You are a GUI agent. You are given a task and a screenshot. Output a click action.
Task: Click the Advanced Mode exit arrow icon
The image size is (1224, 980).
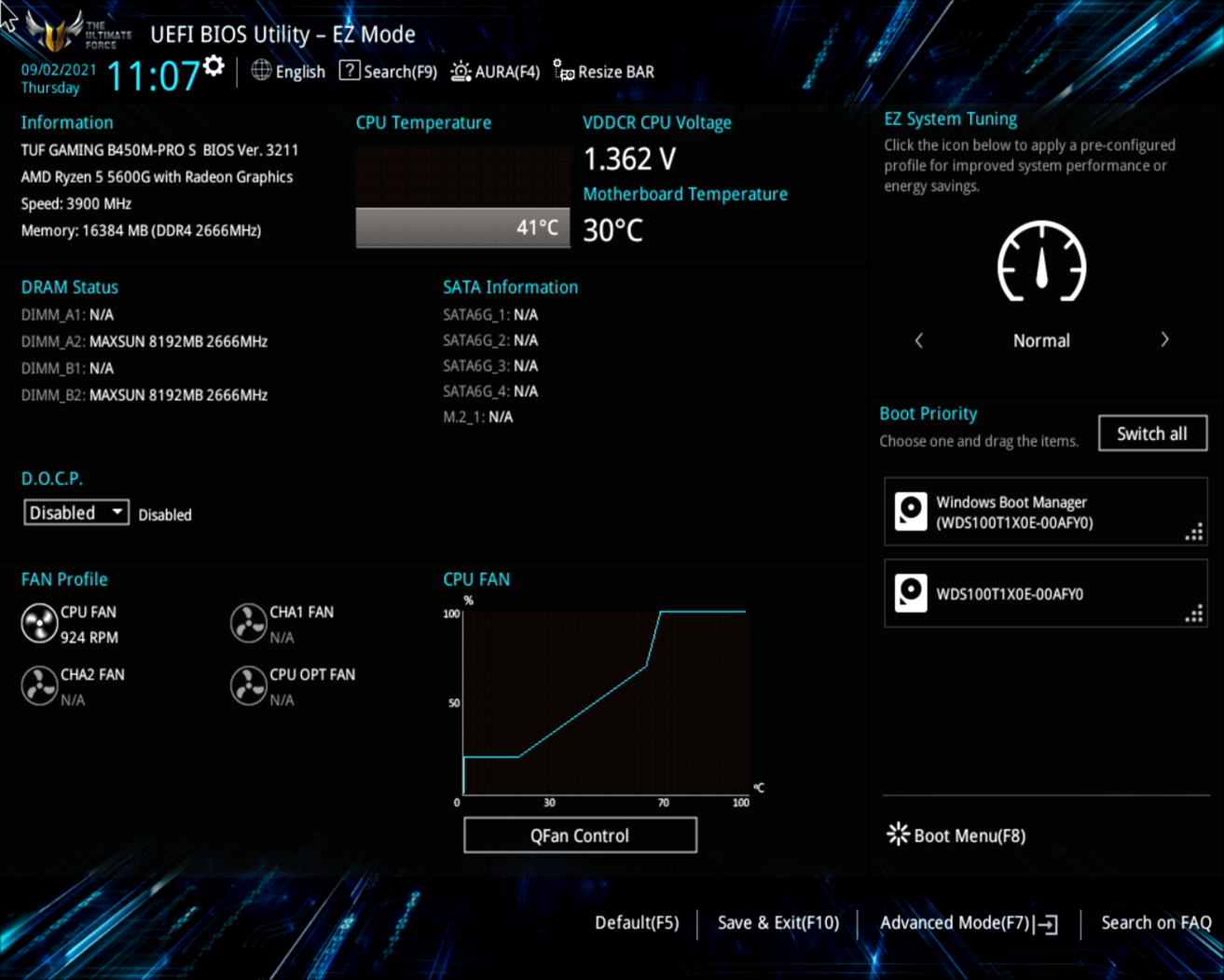[x=1048, y=924]
